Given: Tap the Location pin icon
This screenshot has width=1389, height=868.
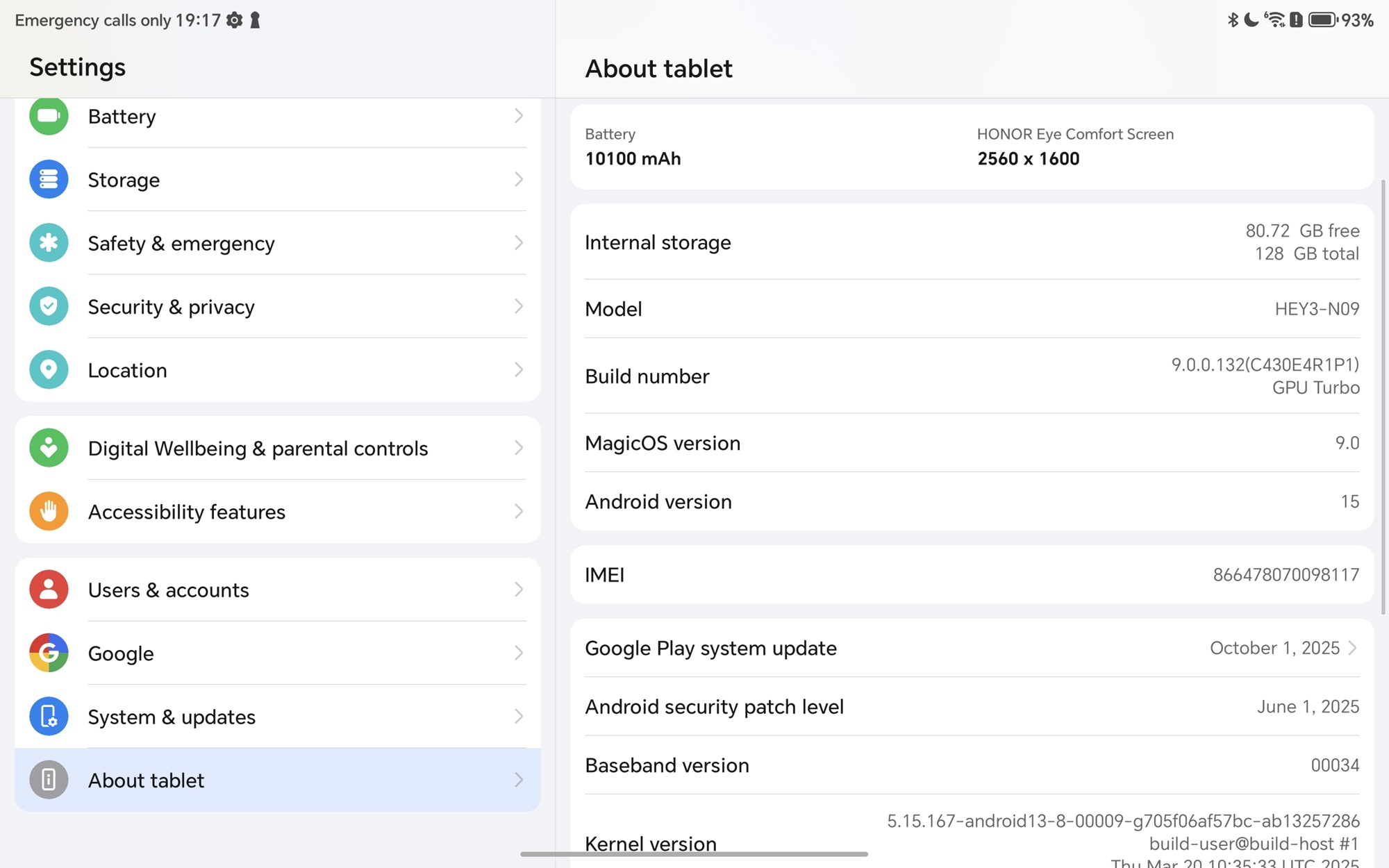Looking at the screenshot, I should pos(49,369).
